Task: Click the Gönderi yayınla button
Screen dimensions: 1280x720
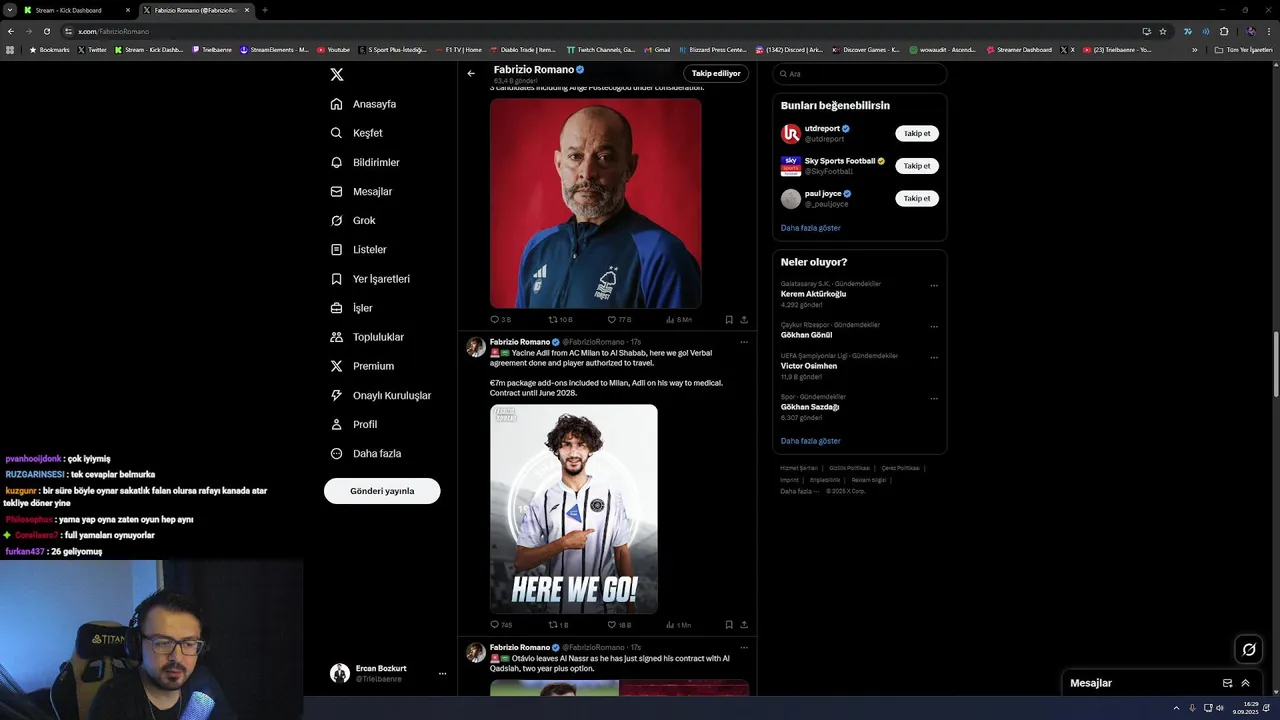Action: [x=382, y=491]
